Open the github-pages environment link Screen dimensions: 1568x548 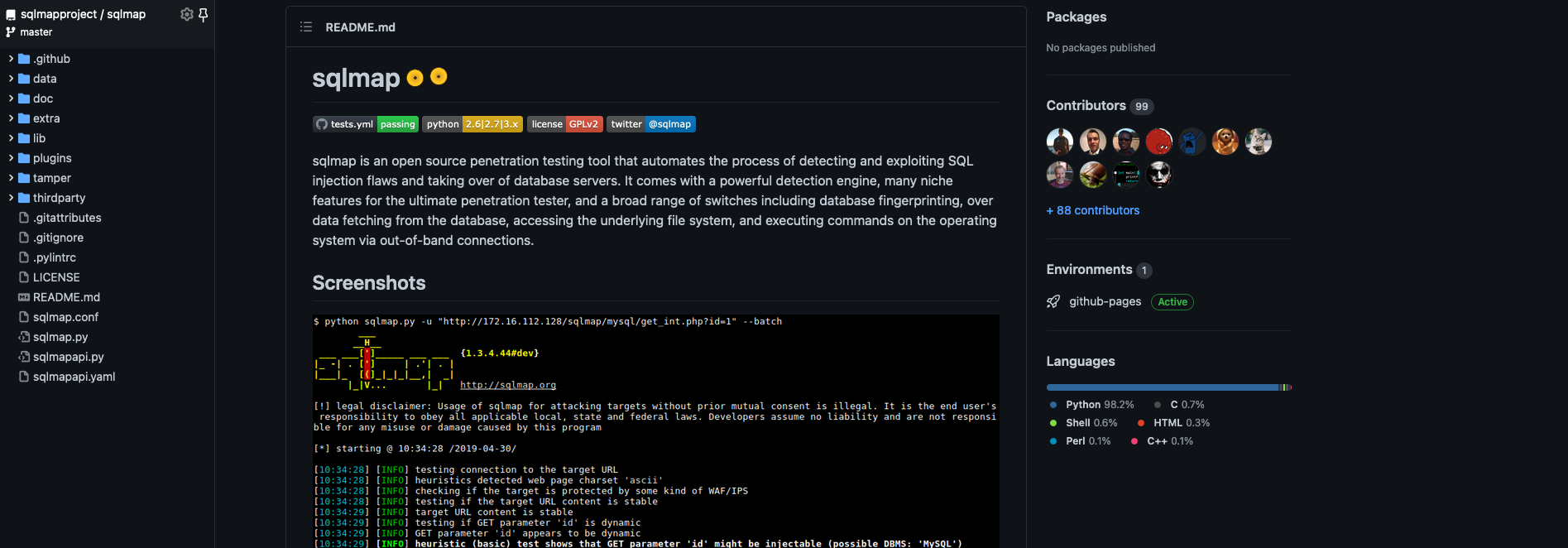(x=1105, y=302)
